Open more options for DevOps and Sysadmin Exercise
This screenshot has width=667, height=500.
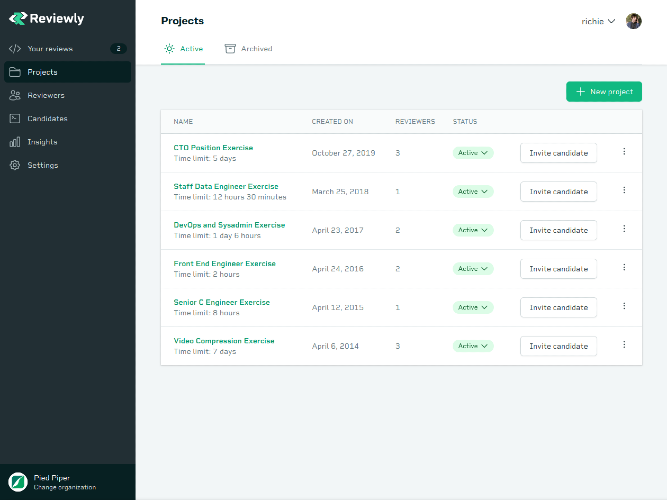click(624, 229)
